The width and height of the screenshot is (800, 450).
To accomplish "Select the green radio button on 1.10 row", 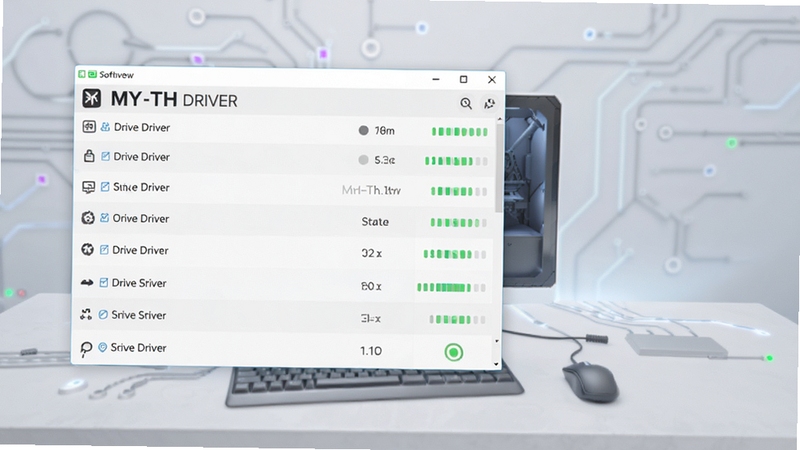I will point(454,352).
